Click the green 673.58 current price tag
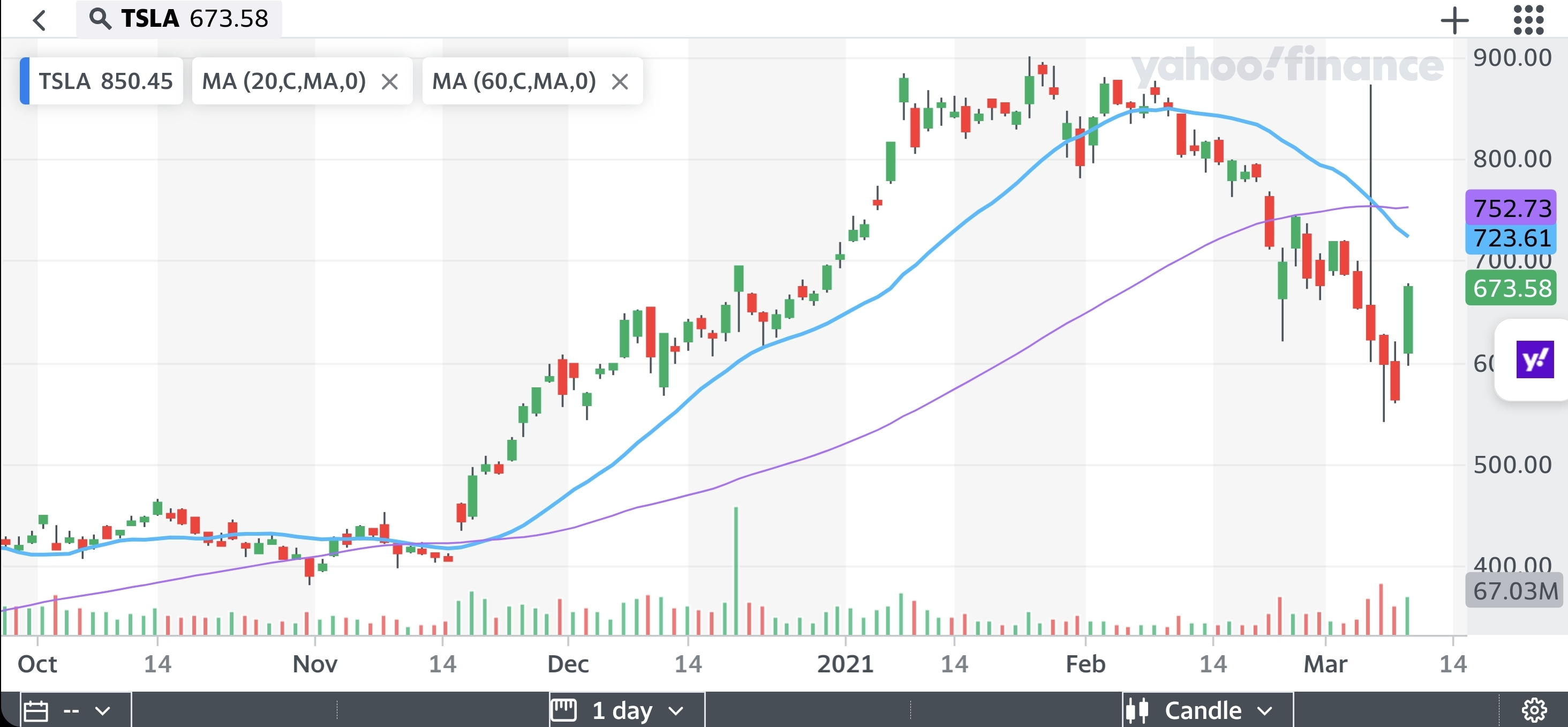The width and height of the screenshot is (1568, 727). pyautogui.click(x=1511, y=289)
